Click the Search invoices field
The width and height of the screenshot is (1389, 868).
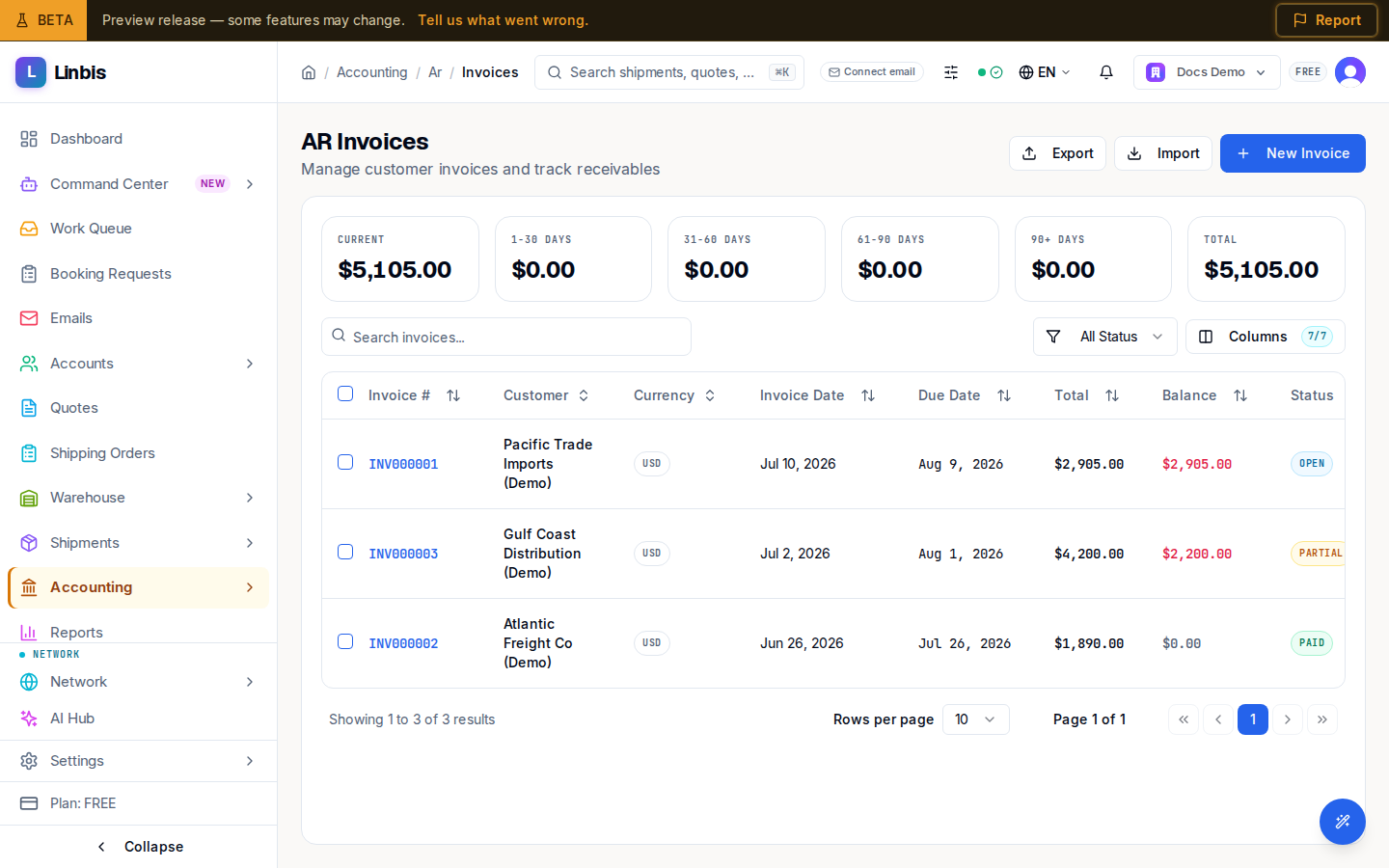coord(506,337)
